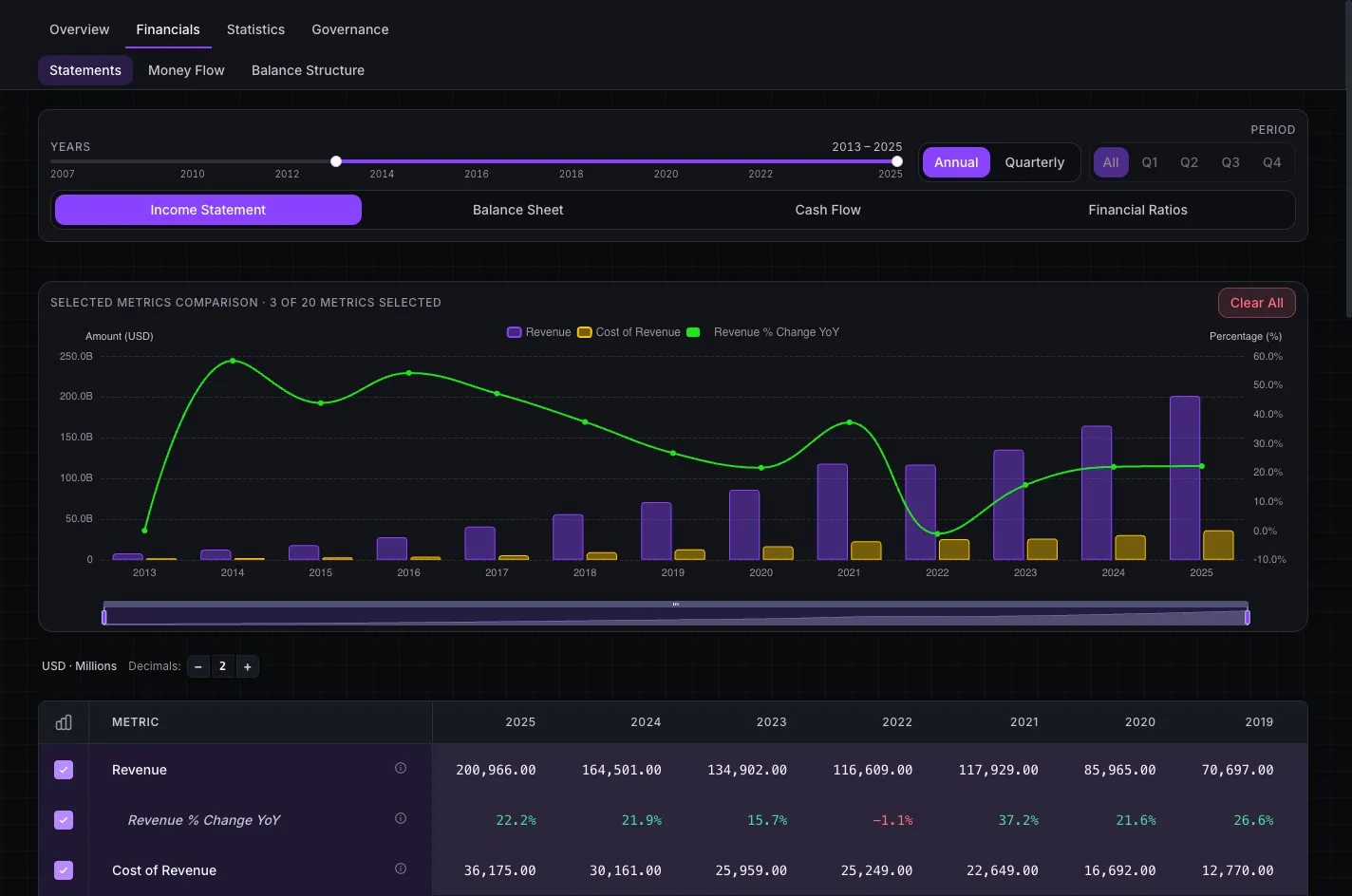The width and height of the screenshot is (1352, 896).
Task: Open info icon next to Revenue metric
Action: tap(401, 769)
